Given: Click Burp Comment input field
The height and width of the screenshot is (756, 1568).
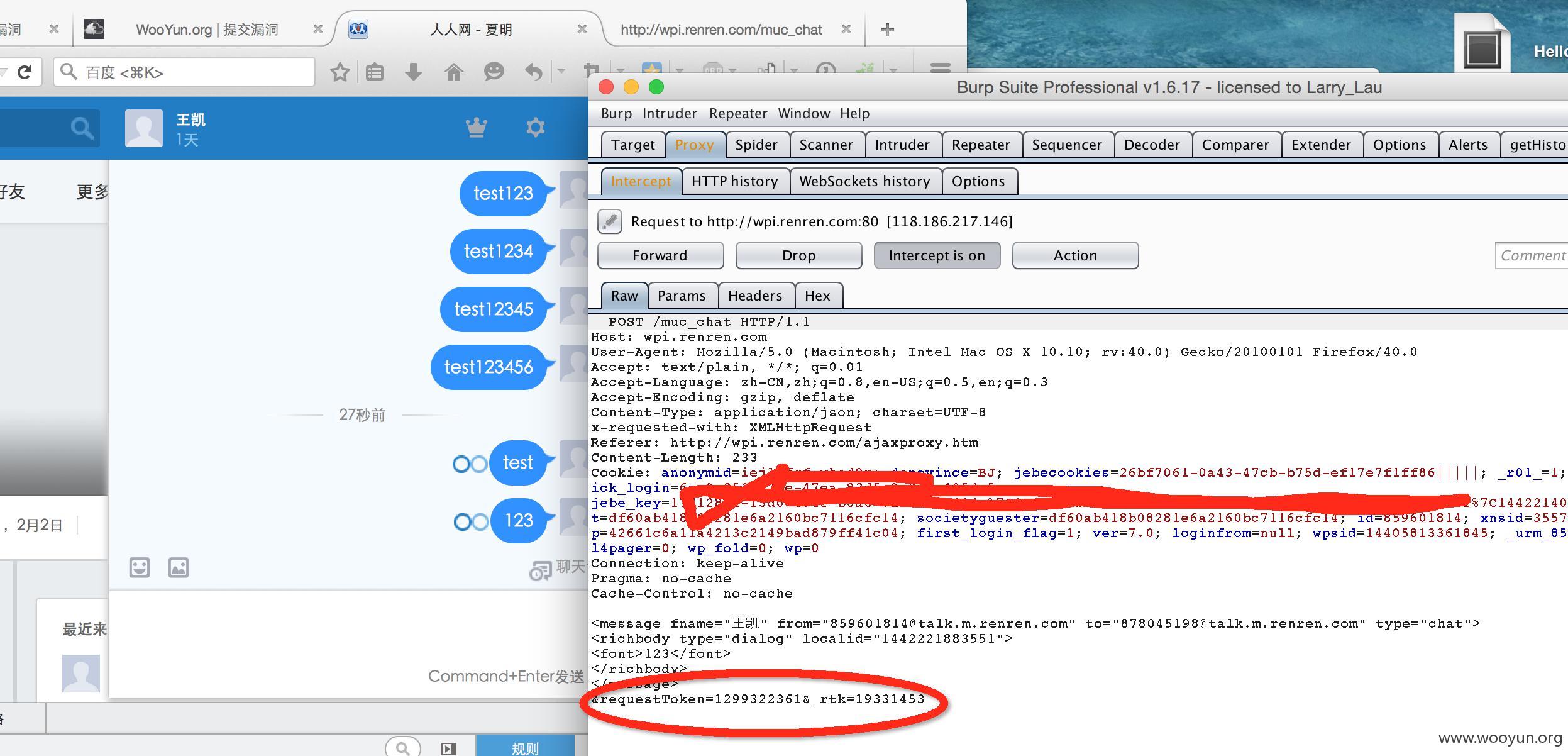Looking at the screenshot, I should 1532,255.
